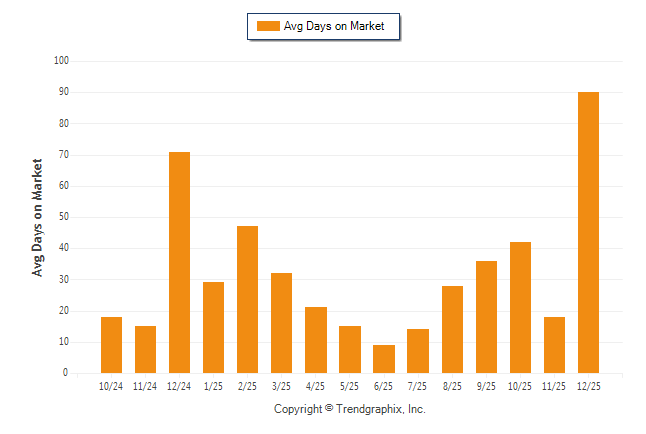Select the 12/24 bar

point(179,262)
